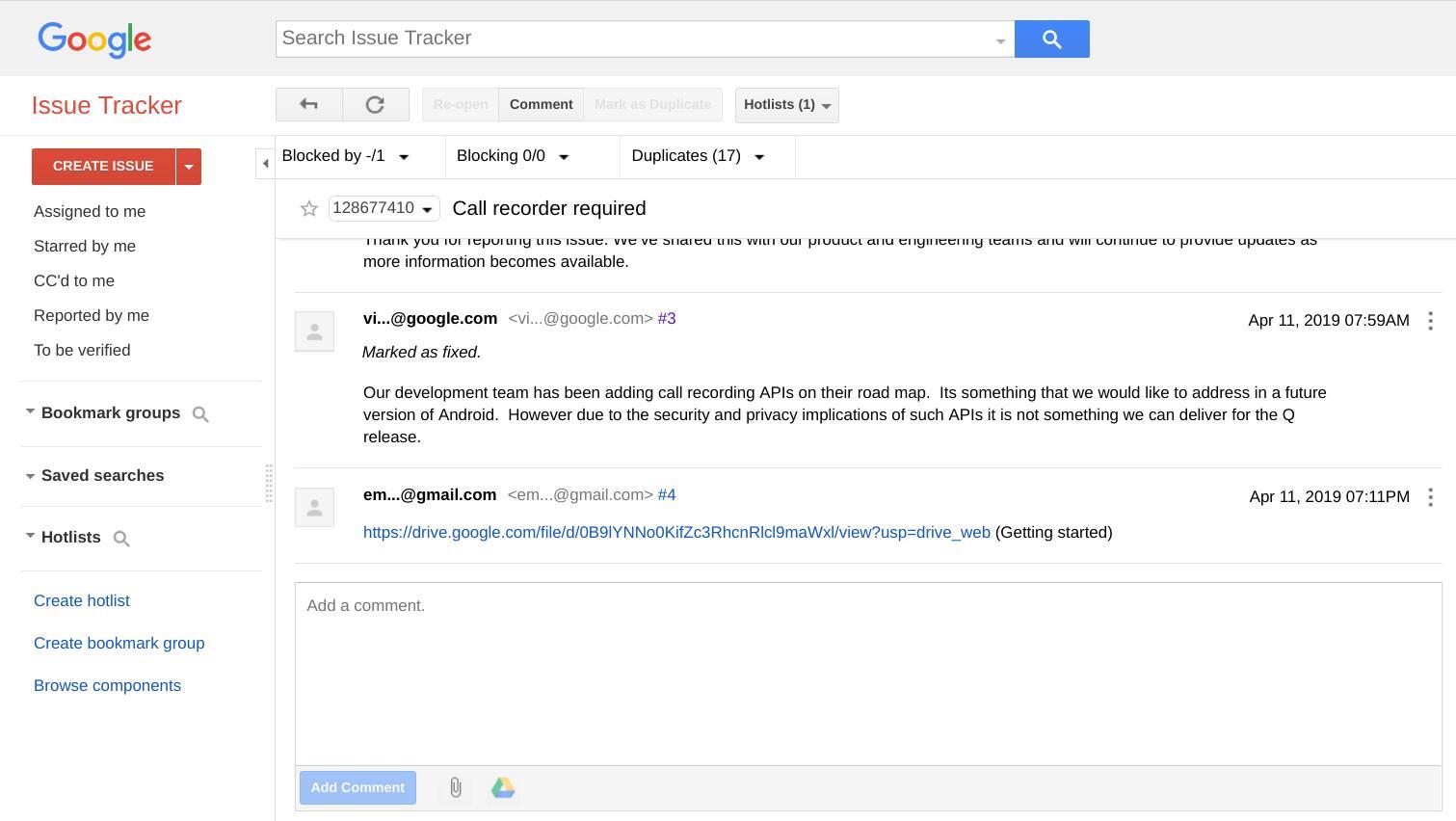This screenshot has width=1456, height=821.
Task: Click avatar of vi...@google.com comment
Action: tap(314, 331)
